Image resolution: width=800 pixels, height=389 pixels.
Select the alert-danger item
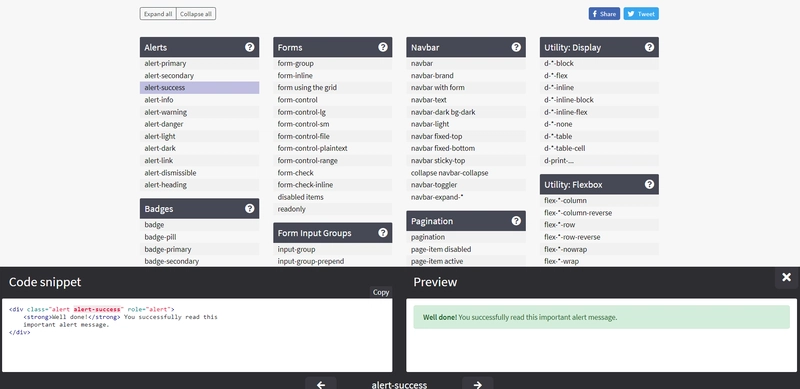point(199,124)
